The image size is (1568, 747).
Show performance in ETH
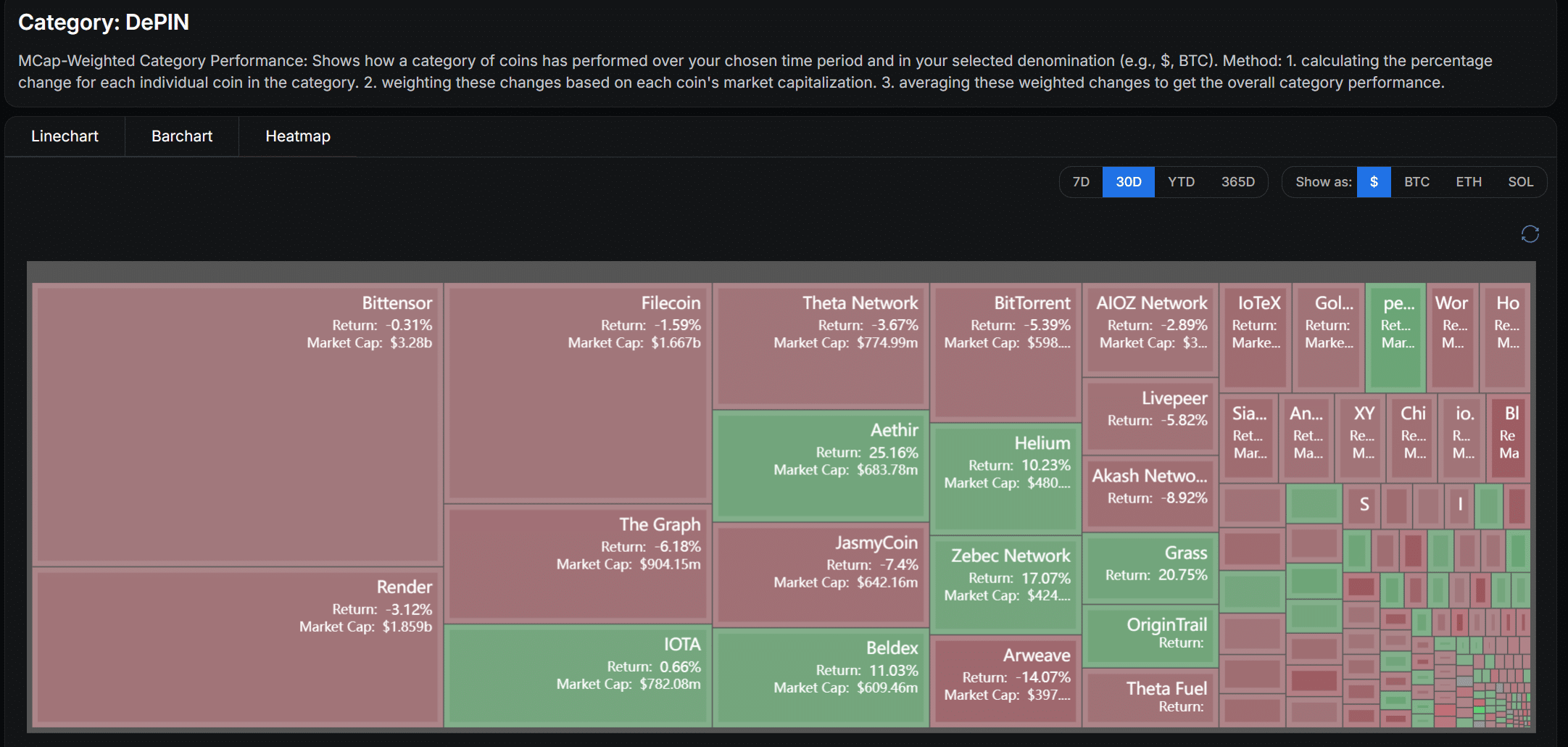point(1469,182)
